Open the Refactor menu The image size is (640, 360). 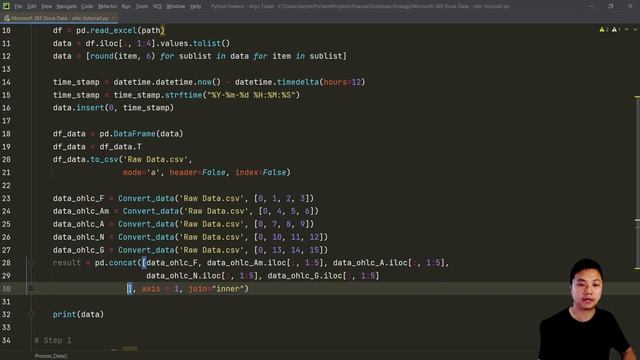(x=107, y=7)
